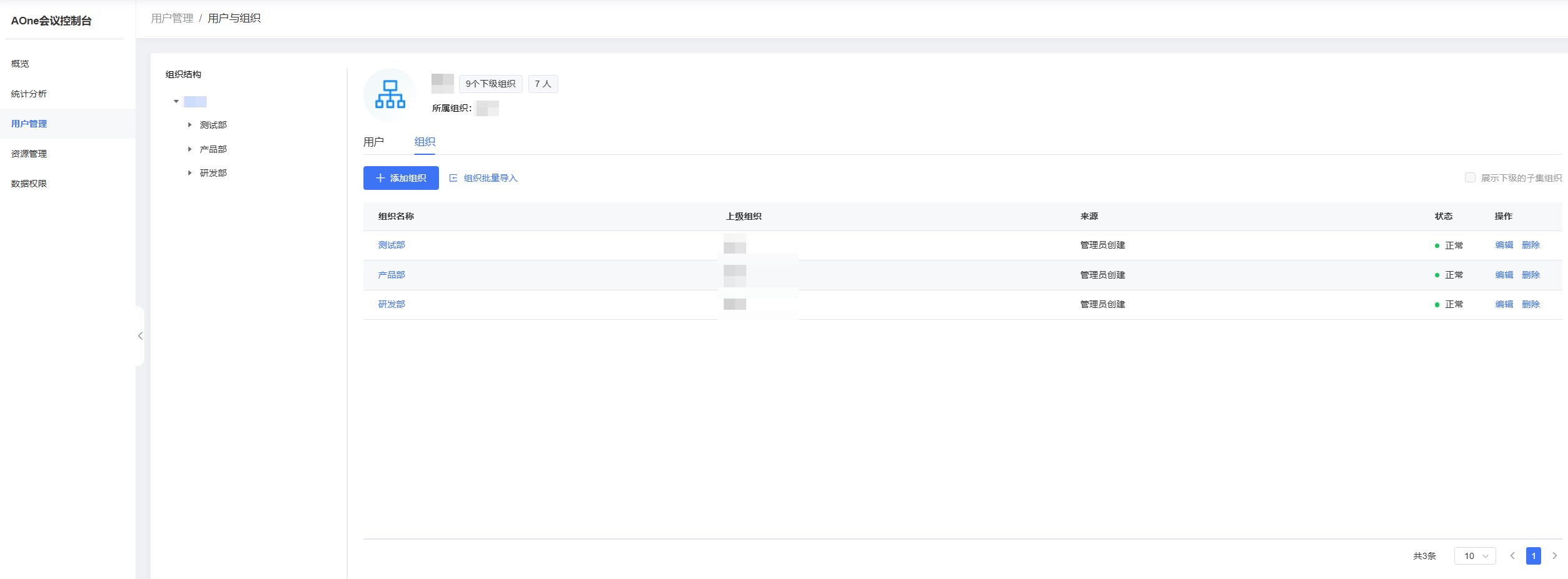Open the page size dropdown
1568x579 pixels.
(x=1475, y=556)
